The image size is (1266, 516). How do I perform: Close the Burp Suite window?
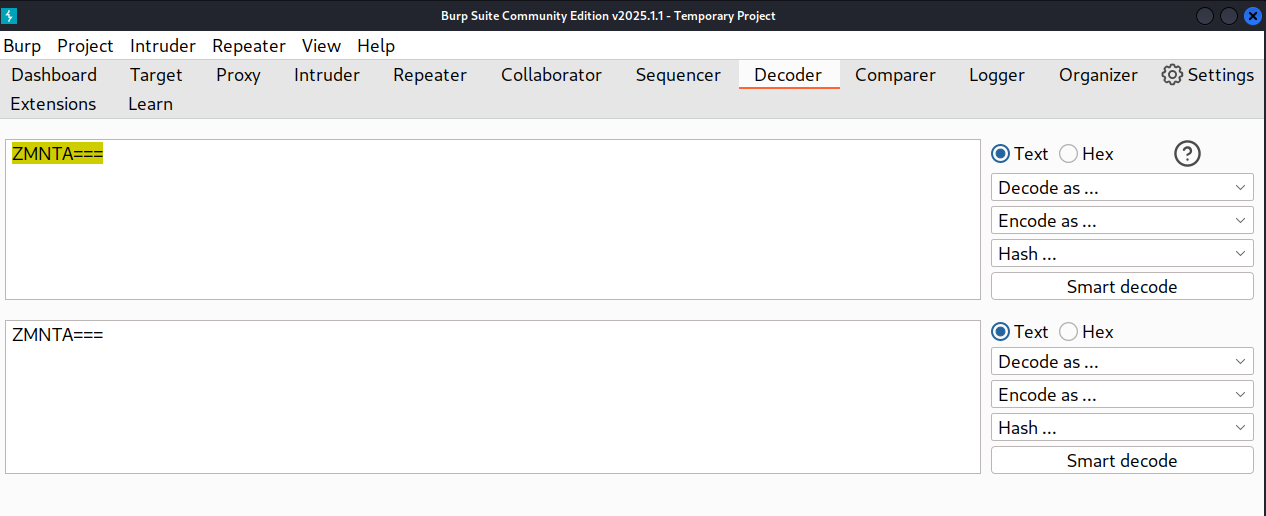tap(1252, 15)
